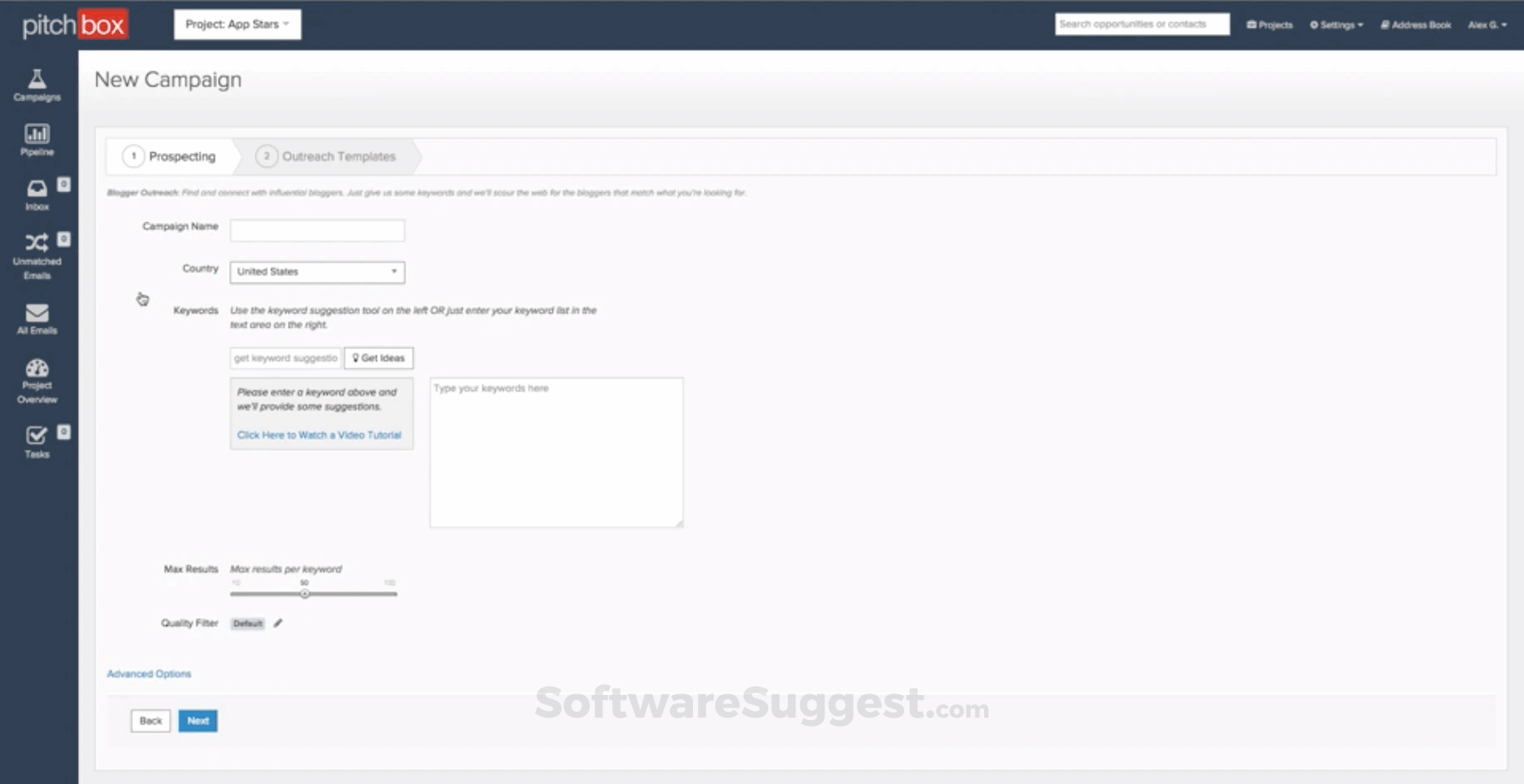Viewport: 1524px width, 784px height.
Task: Open Tasks from the sidebar
Action: click(37, 439)
